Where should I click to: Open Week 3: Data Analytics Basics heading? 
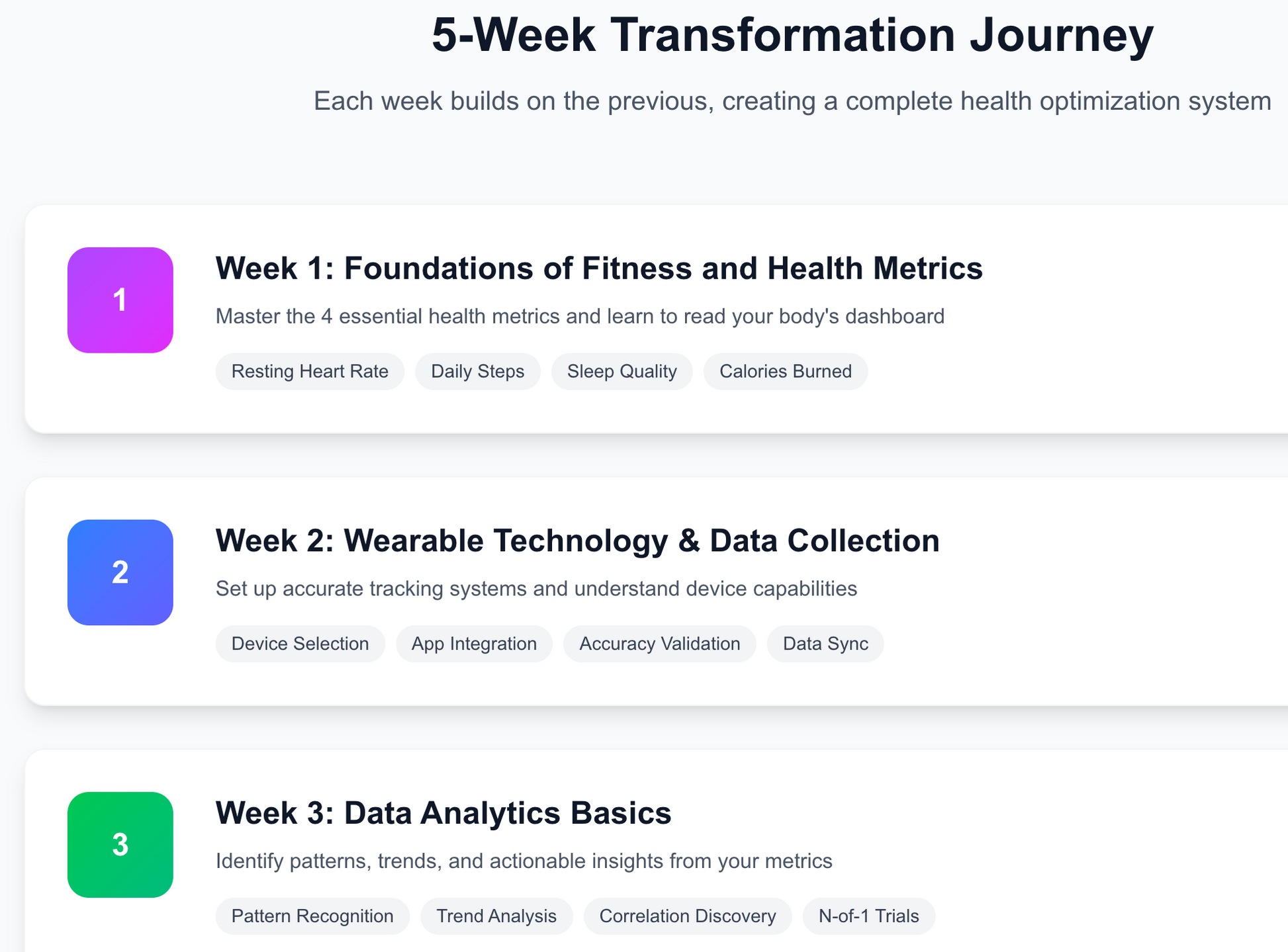[443, 813]
